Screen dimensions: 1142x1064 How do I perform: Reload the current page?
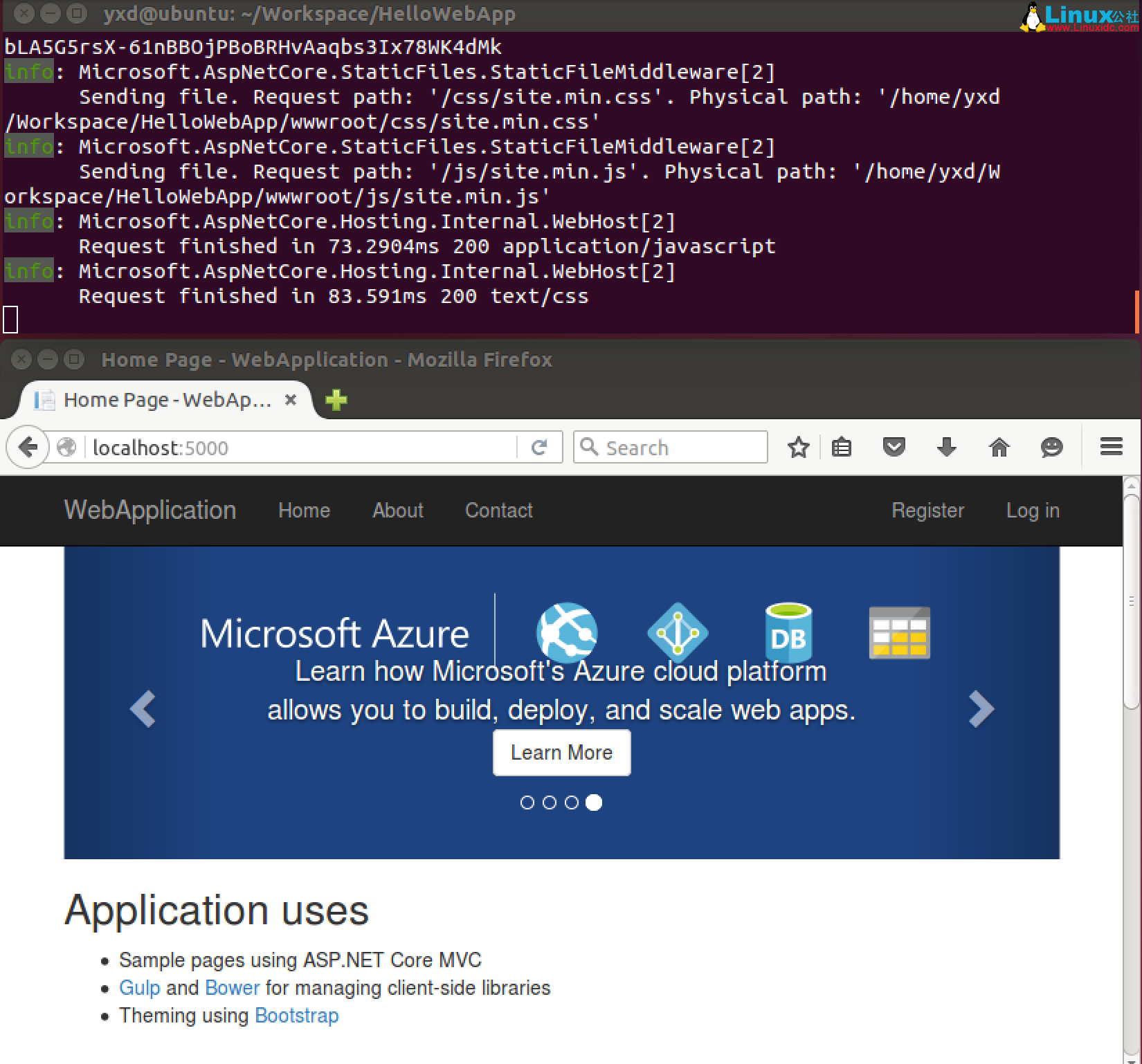point(539,447)
